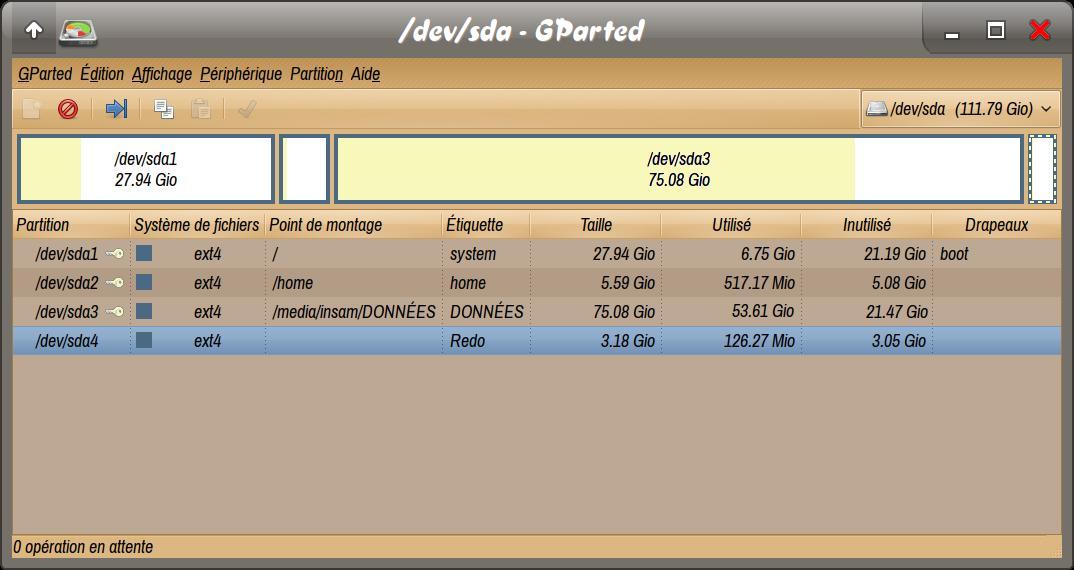
Task: Click the 'DONNÉES' label cell
Action: click(487, 312)
